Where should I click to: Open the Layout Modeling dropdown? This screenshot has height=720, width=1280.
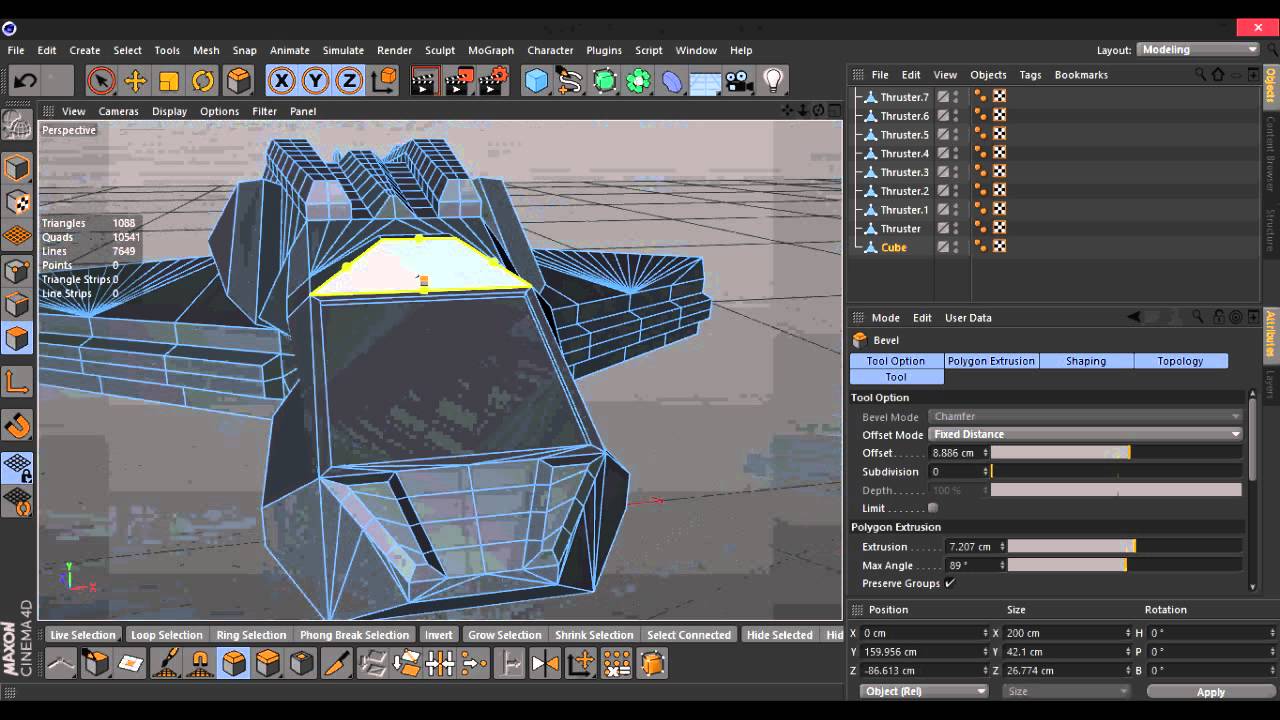click(1198, 50)
